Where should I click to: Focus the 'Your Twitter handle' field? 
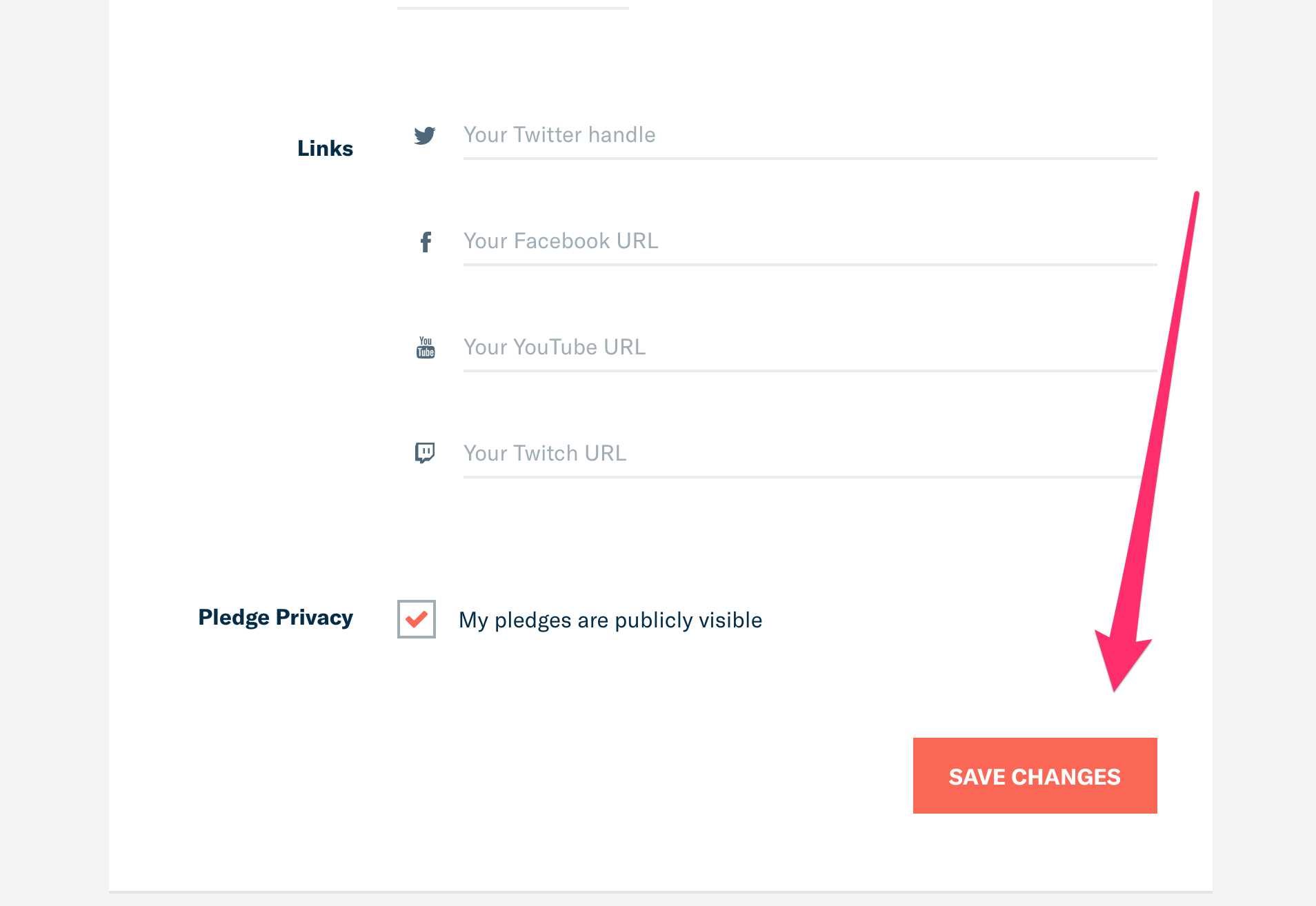tap(810, 135)
